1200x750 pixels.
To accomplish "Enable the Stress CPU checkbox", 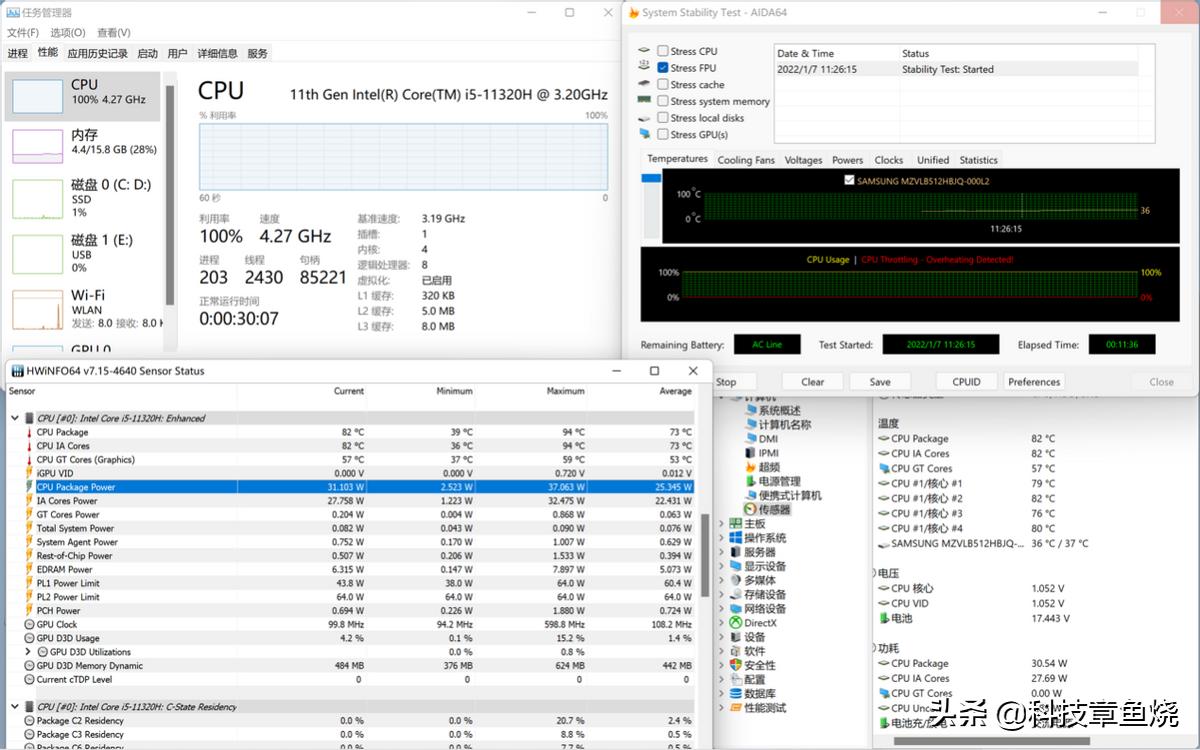I will point(663,51).
